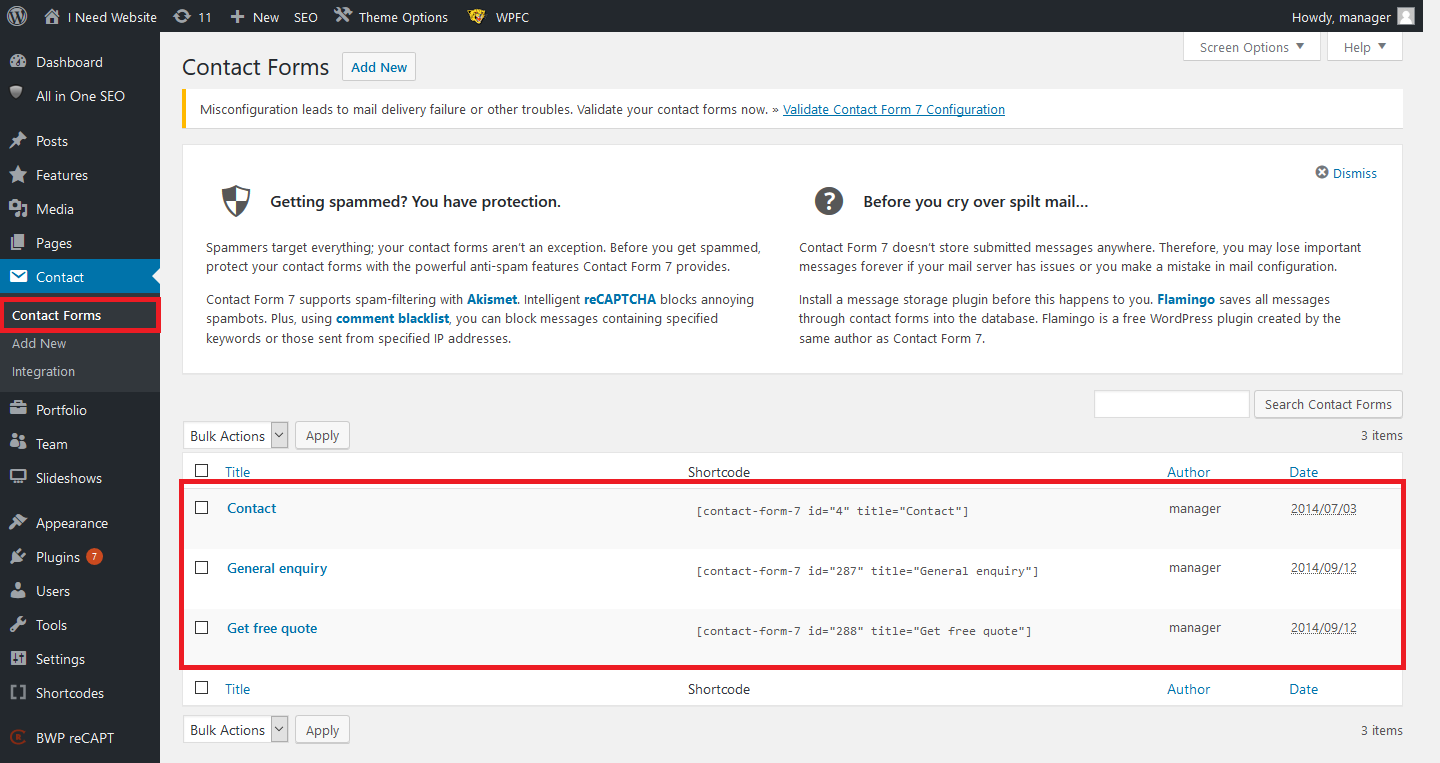This screenshot has height=763, width=1440.
Task: Select the General enquiry form checkbox
Action: click(202, 568)
